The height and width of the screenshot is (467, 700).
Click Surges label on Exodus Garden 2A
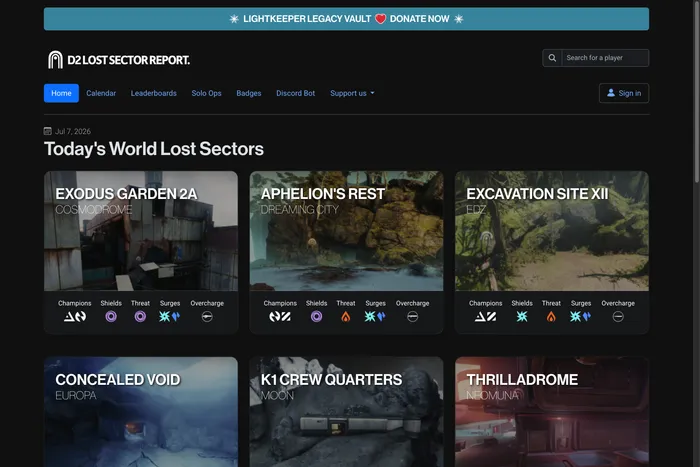point(170,303)
